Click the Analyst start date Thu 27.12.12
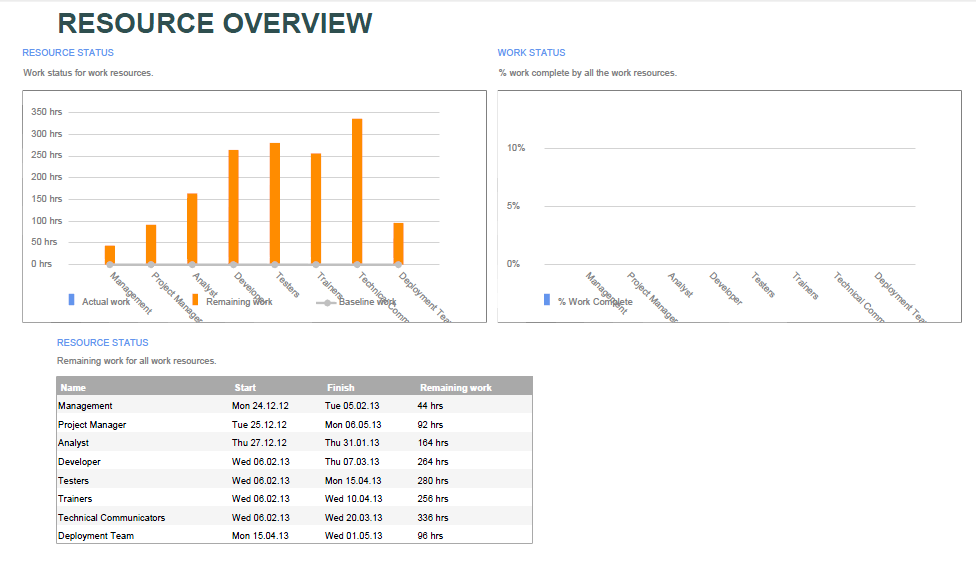Viewport: 976px width, 569px height. pyautogui.click(x=259, y=443)
